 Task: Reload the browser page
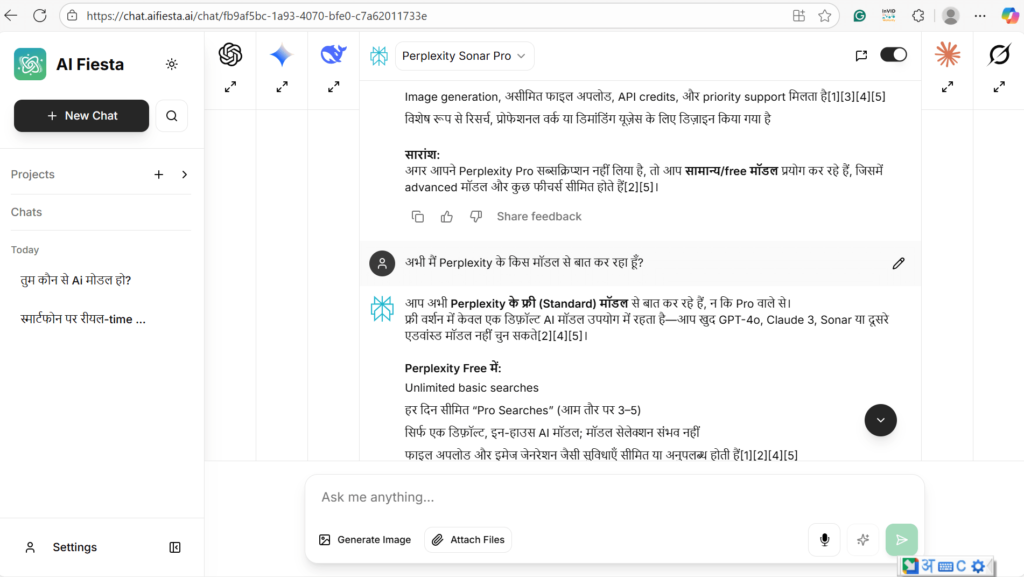40,16
